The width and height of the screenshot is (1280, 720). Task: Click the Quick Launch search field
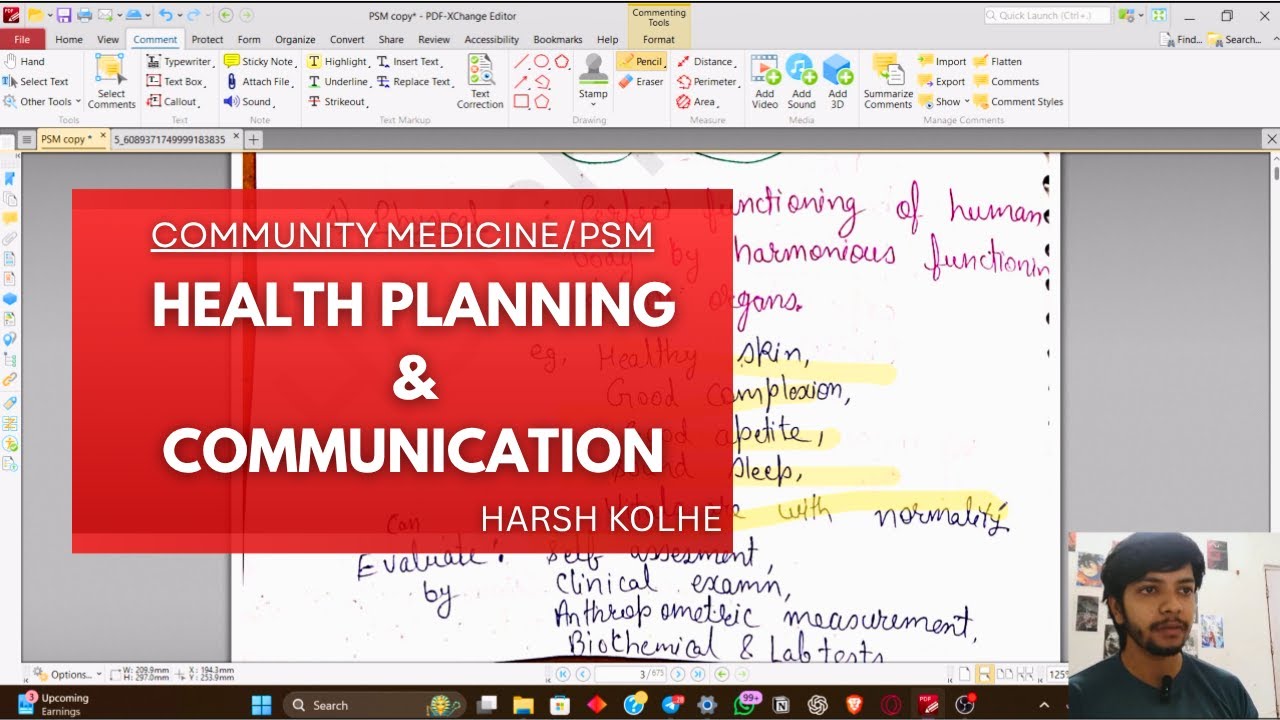click(x=1047, y=15)
